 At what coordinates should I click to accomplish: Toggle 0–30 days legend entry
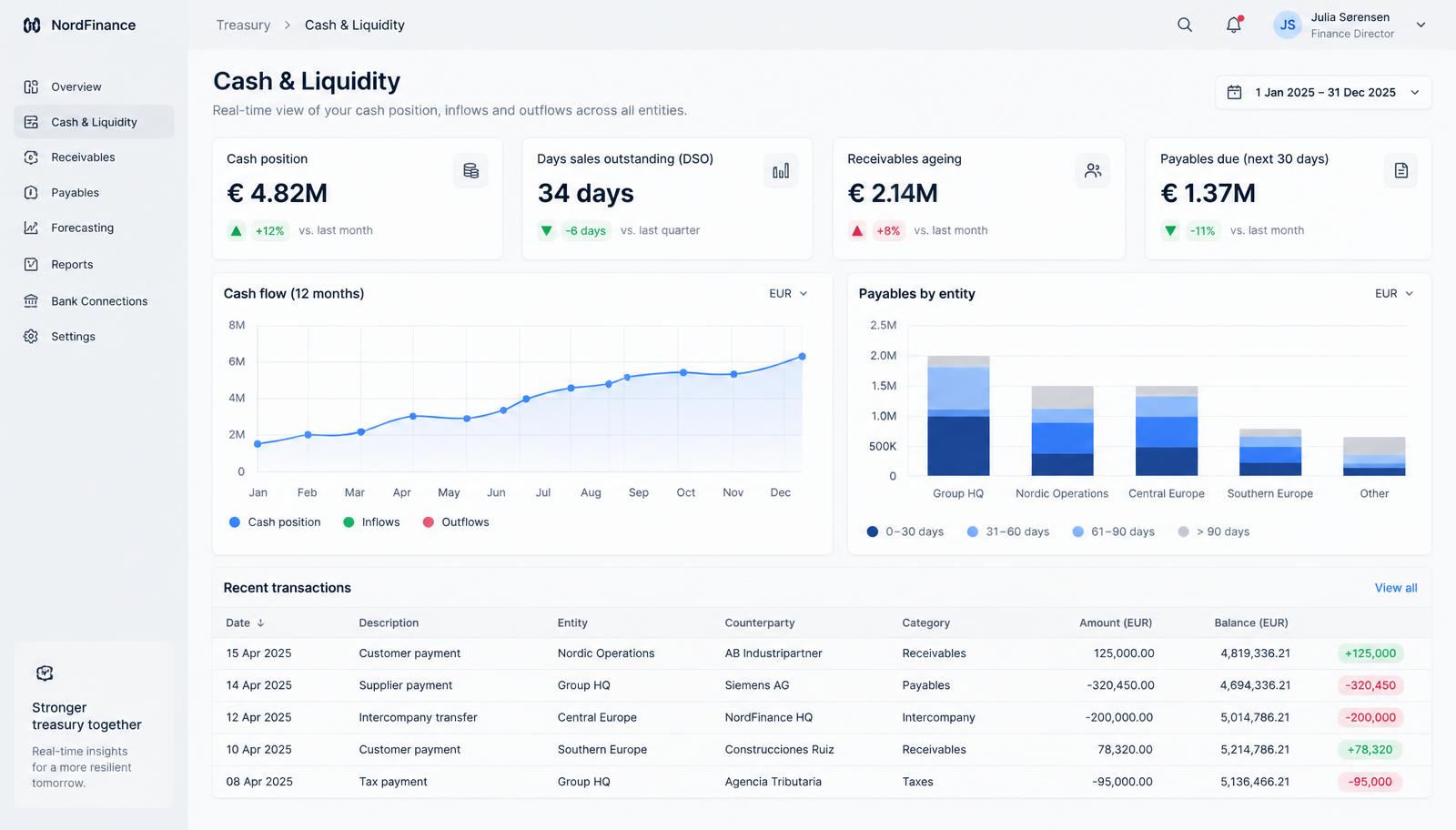tap(905, 532)
